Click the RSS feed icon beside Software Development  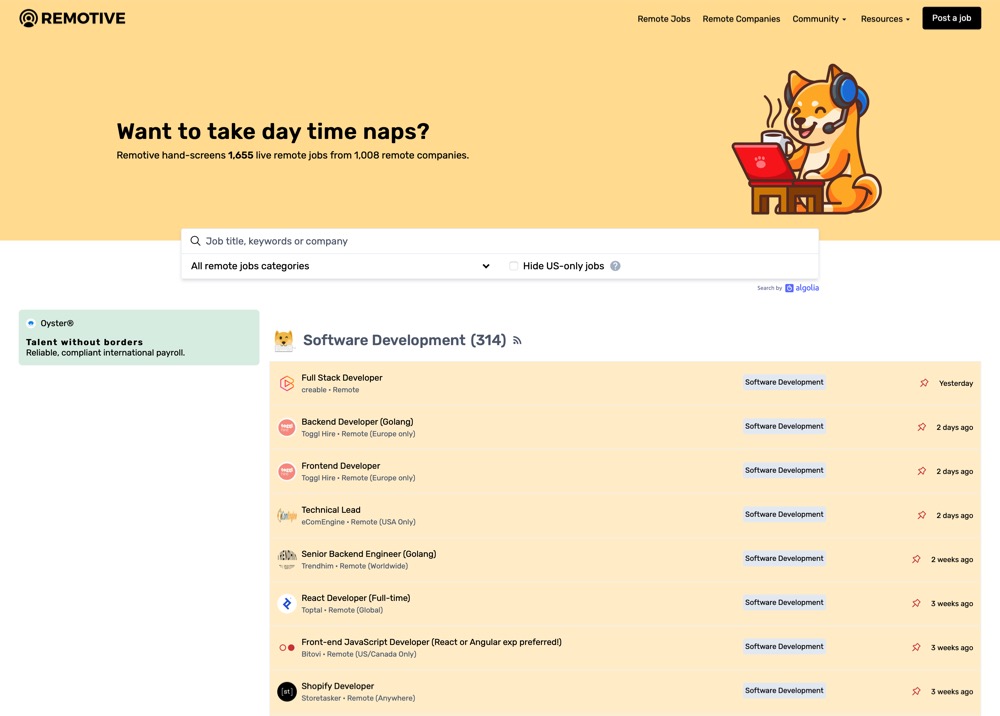(x=517, y=341)
